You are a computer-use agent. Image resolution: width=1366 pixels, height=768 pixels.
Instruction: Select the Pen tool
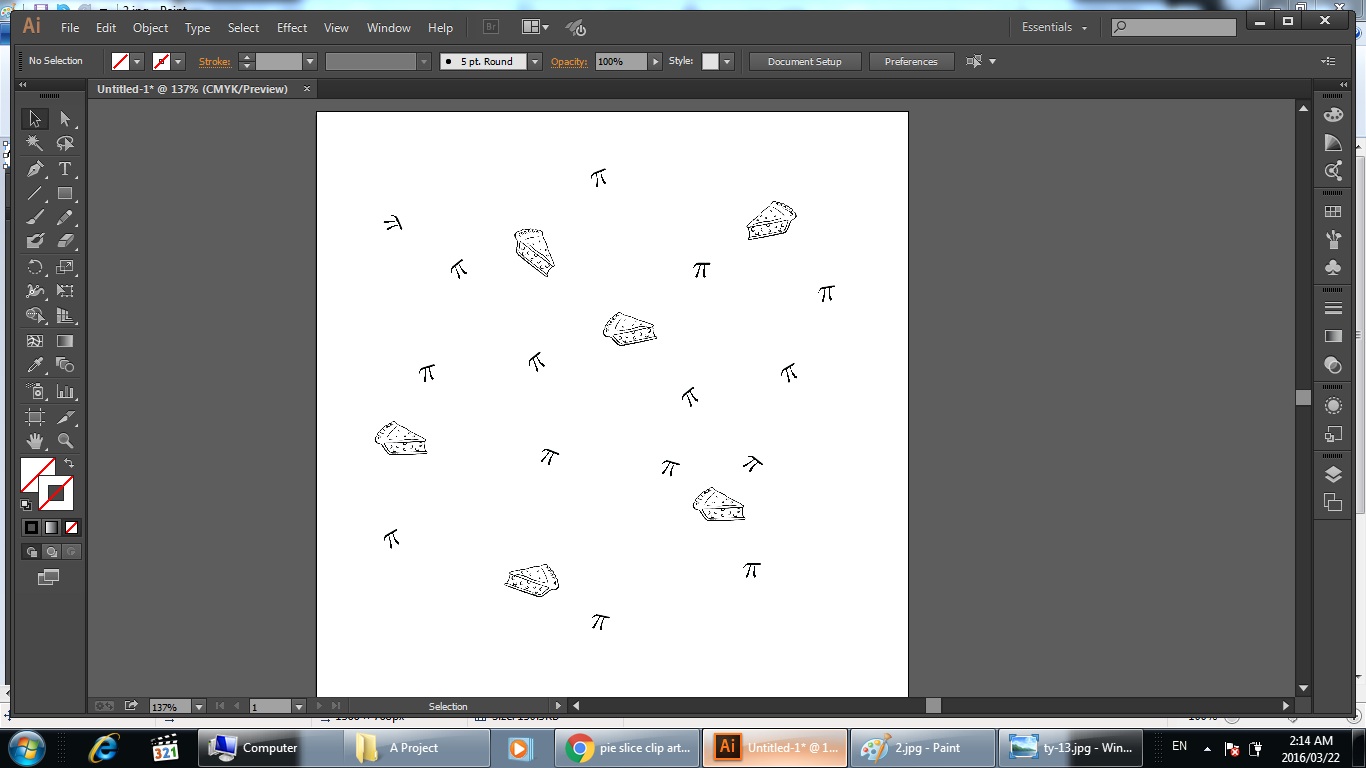[35, 169]
